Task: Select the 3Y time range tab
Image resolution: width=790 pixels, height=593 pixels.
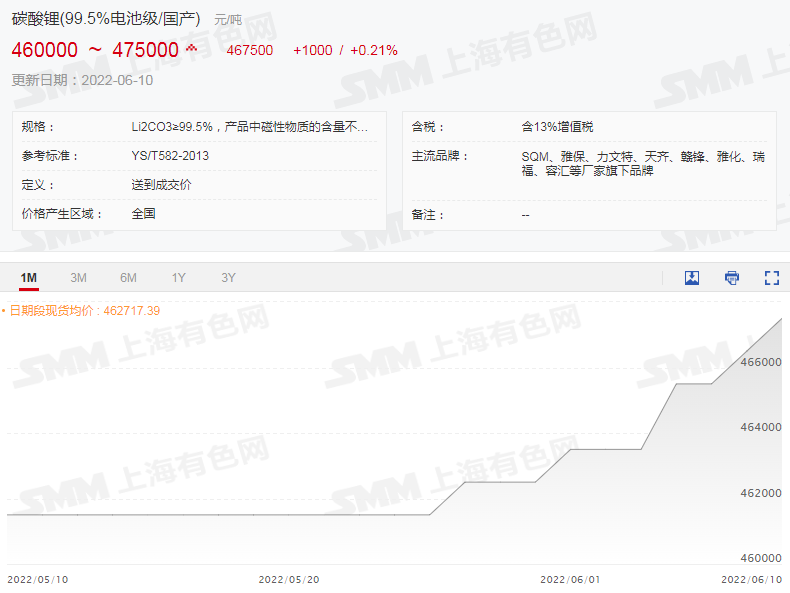Action: click(228, 278)
